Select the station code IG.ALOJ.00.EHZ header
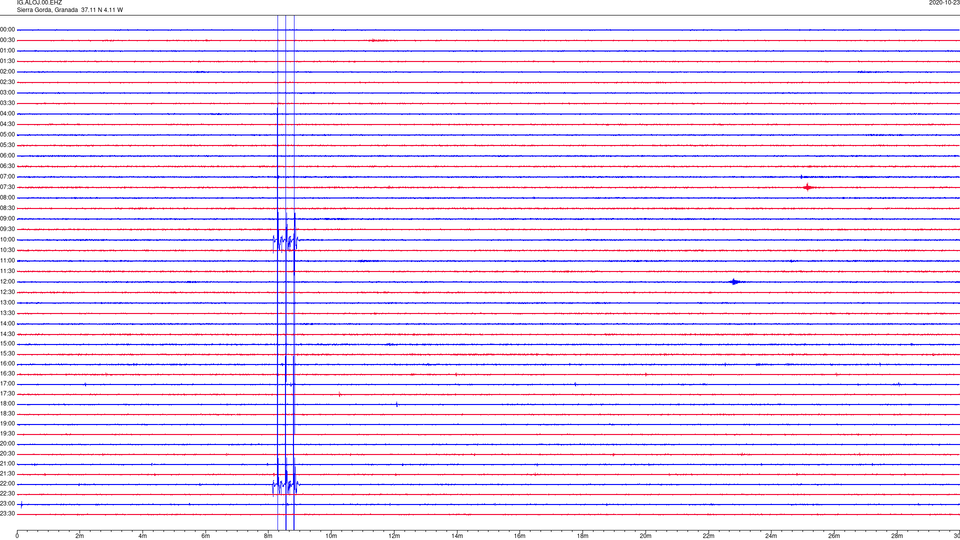 pyautogui.click(x=39, y=3)
